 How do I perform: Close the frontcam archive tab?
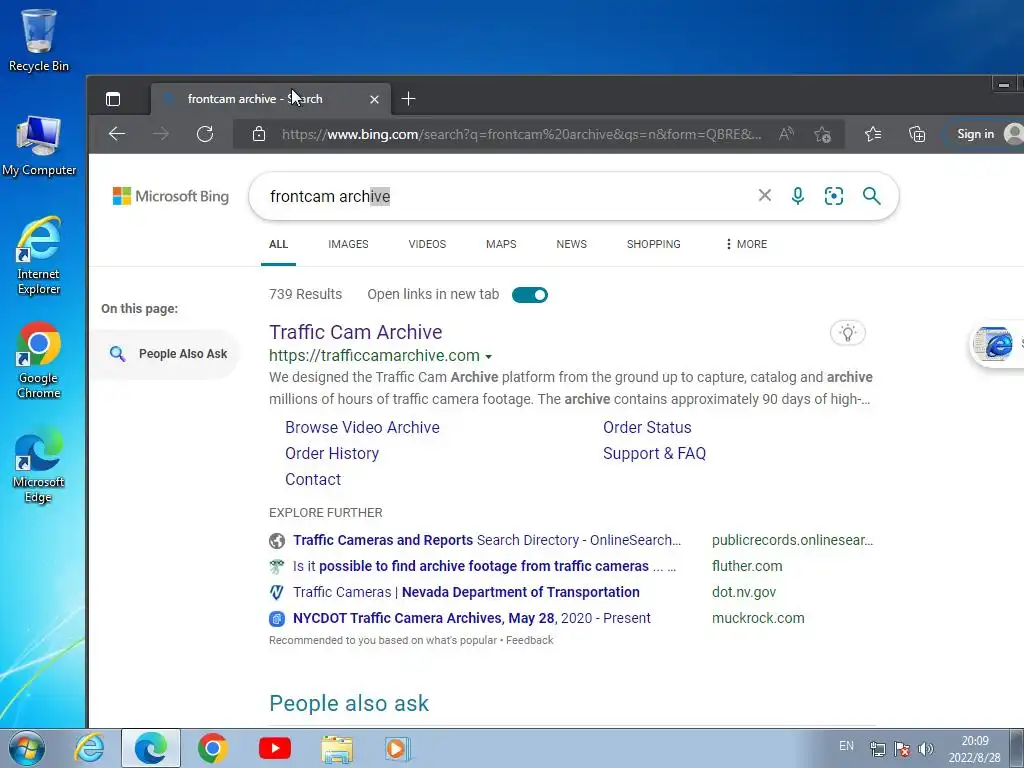[x=374, y=99]
